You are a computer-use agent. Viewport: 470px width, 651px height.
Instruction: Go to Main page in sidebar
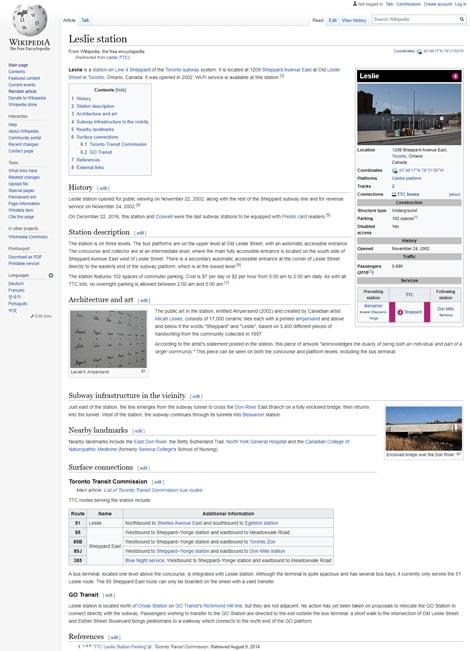18,65
